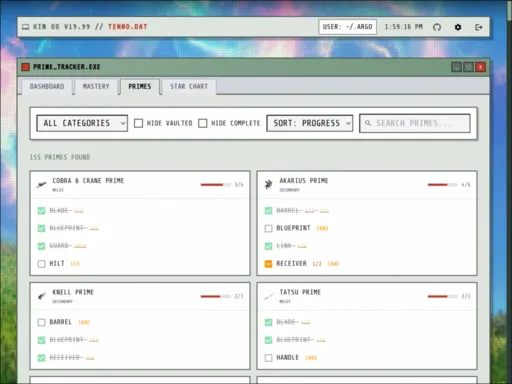Check Tatsu Prime Handle
This screenshot has width=512, height=384.
tap(268, 358)
